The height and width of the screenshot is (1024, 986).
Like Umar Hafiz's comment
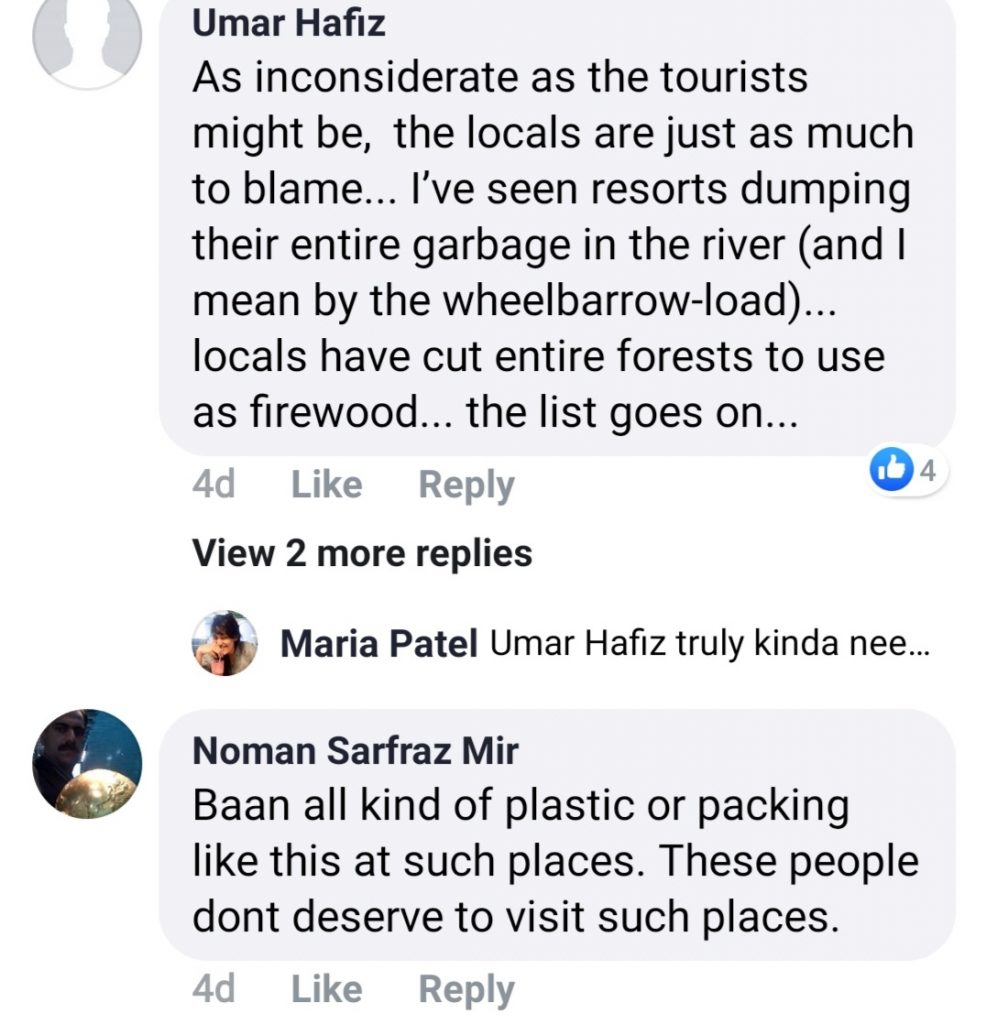(x=326, y=485)
